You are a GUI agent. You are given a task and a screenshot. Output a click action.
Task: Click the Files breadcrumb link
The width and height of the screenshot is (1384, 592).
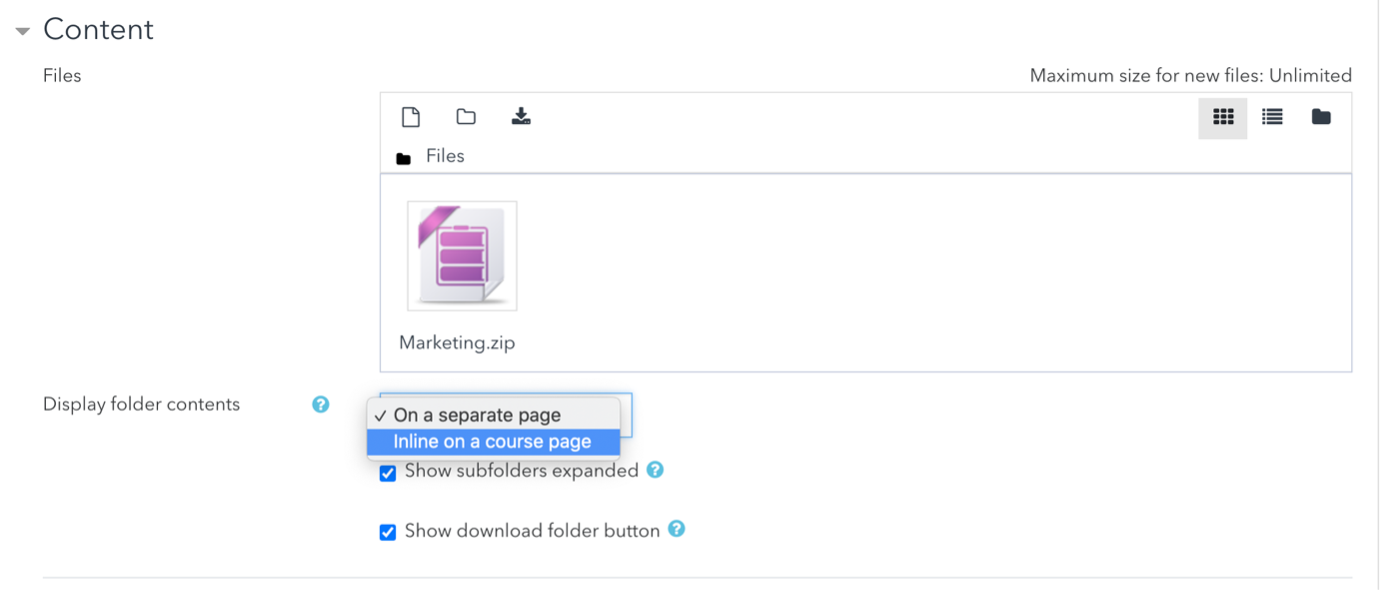pos(445,156)
